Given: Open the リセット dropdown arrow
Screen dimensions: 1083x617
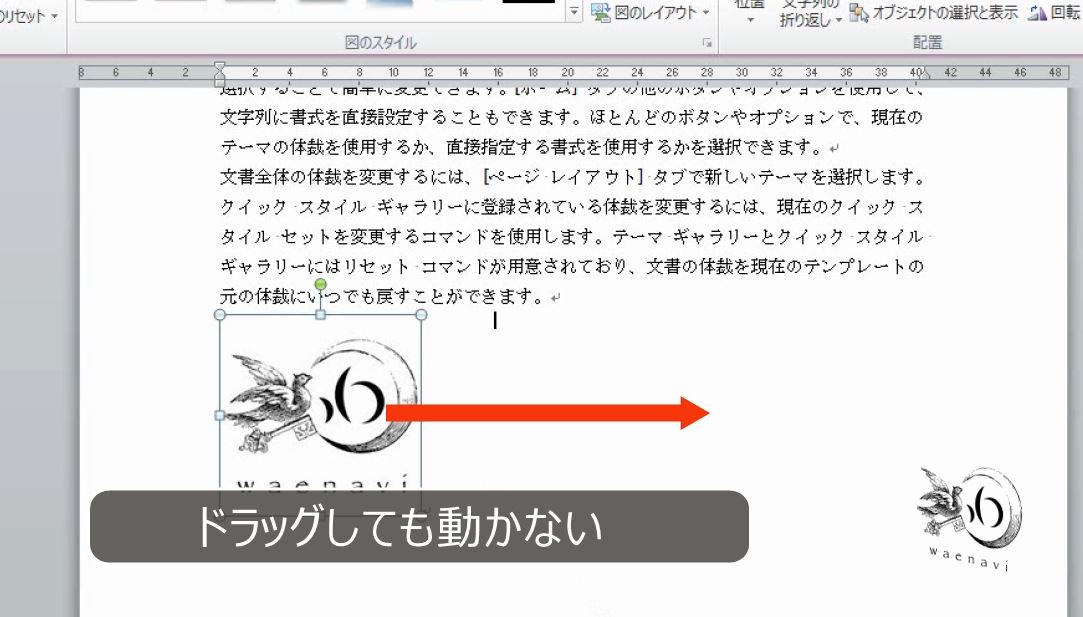Looking at the screenshot, I should coord(55,16).
